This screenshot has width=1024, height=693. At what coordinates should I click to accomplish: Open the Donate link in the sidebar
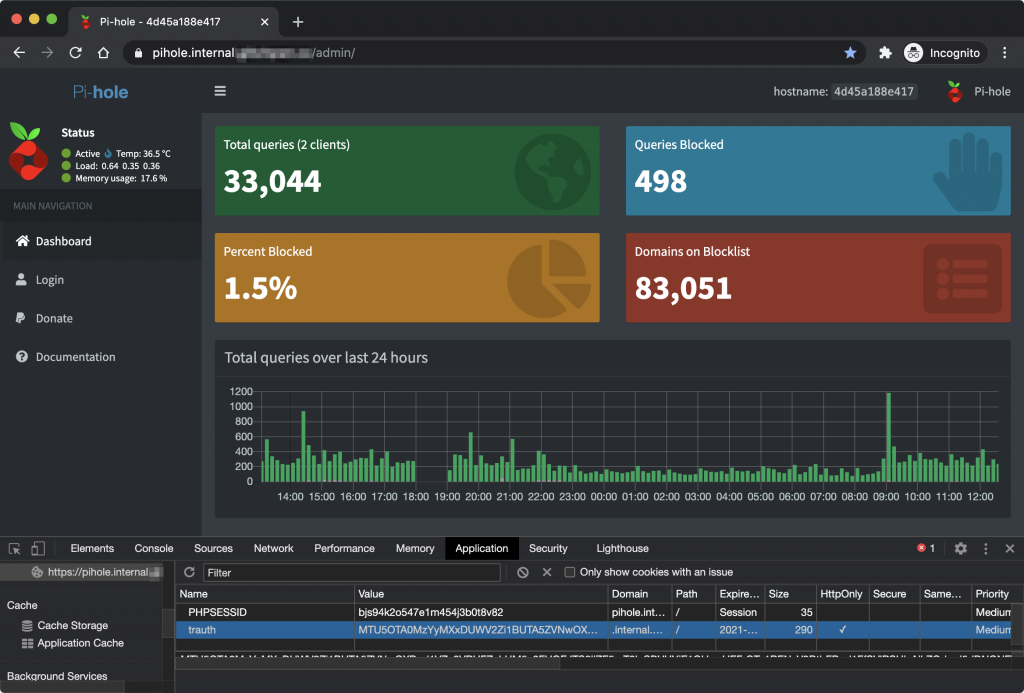pos(54,318)
